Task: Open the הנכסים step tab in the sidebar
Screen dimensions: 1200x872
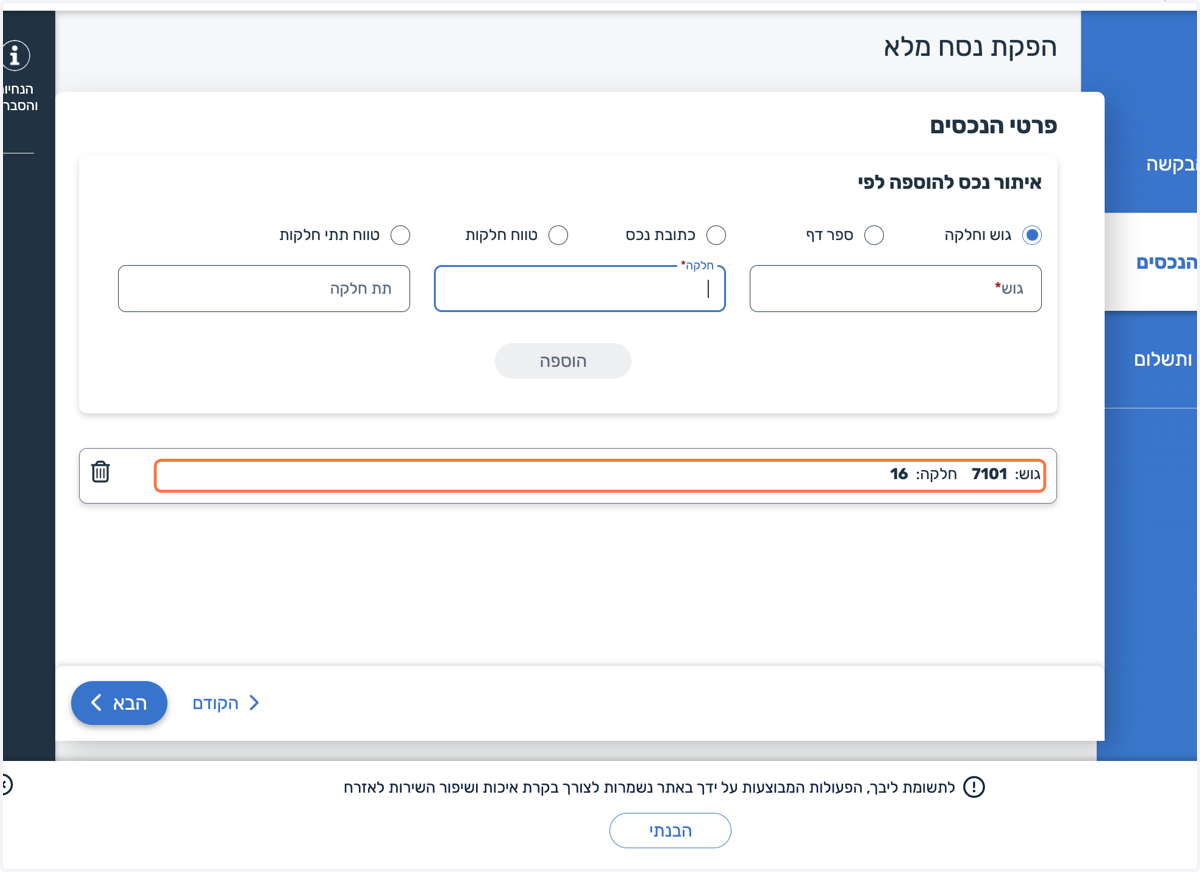Action: (1151, 262)
